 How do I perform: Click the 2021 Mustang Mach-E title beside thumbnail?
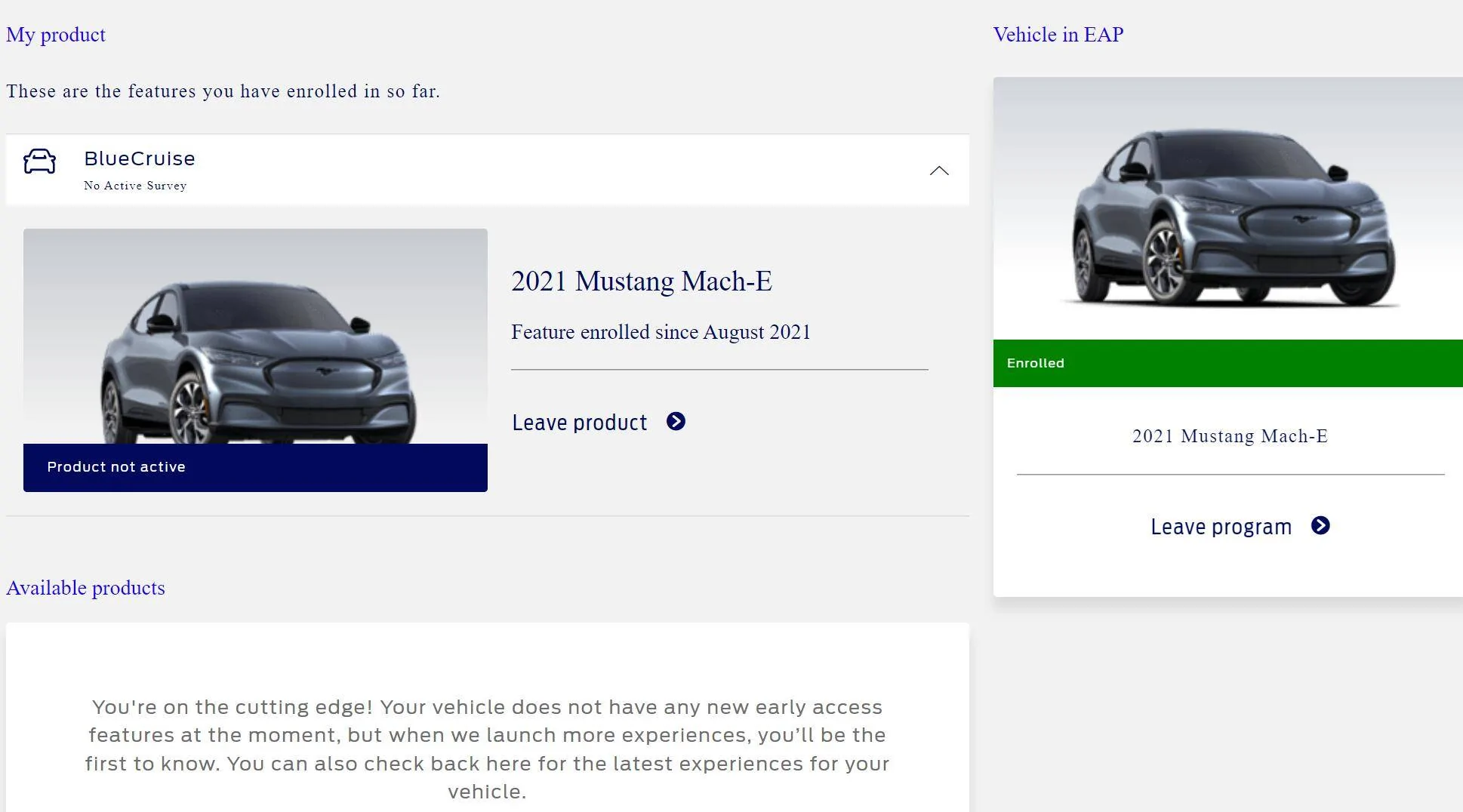click(642, 281)
